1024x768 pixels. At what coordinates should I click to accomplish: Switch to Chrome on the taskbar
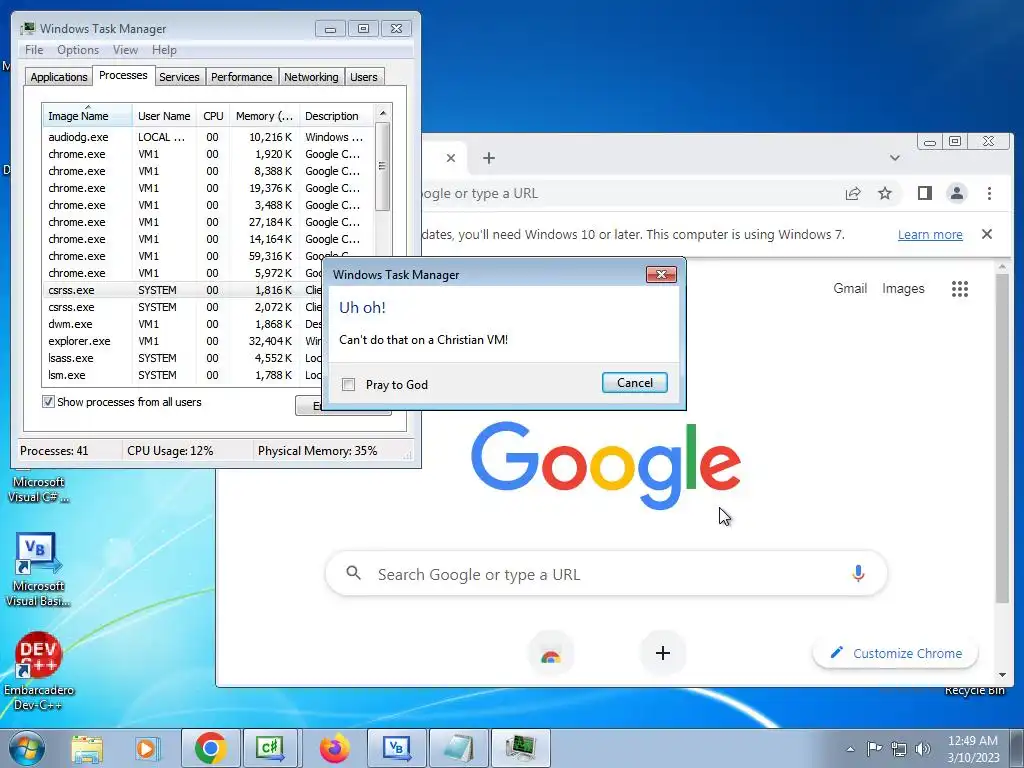tap(210, 748)
